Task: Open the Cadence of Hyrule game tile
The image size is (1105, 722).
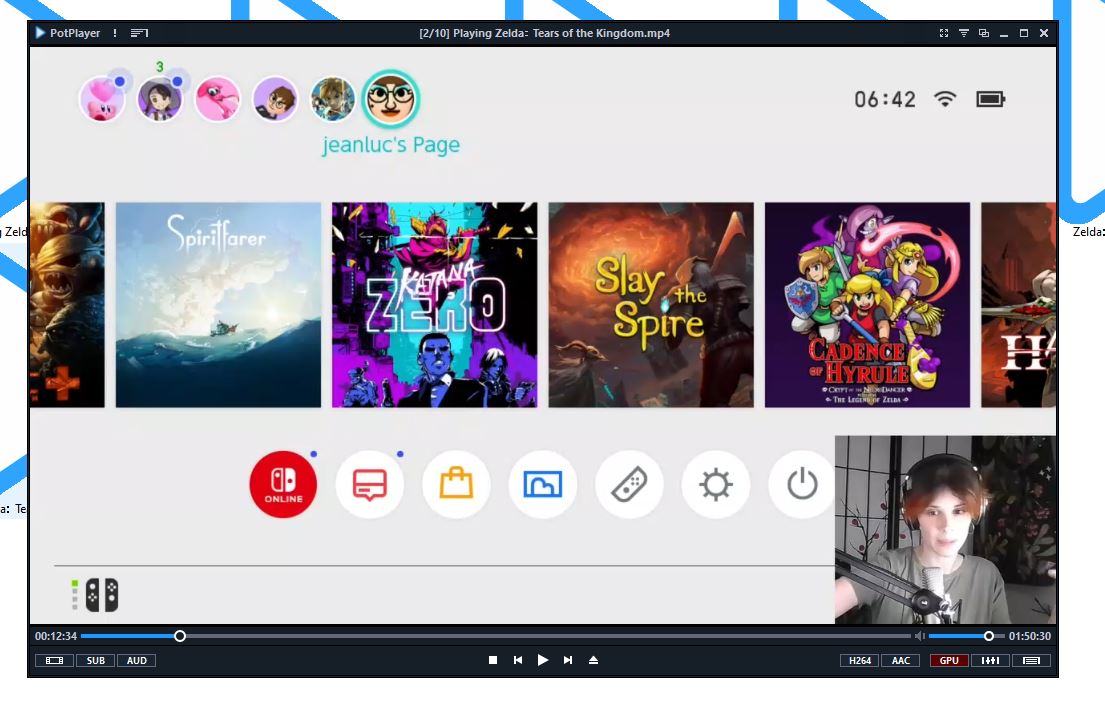Action: 868,305
